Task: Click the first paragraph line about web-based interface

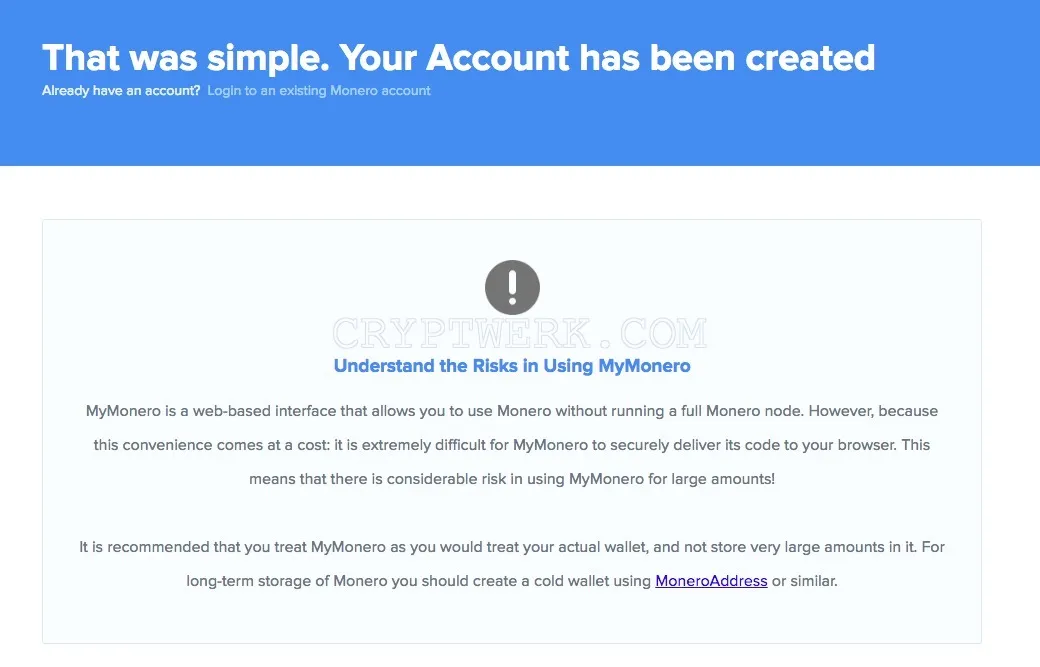Action: pos(511,411)
